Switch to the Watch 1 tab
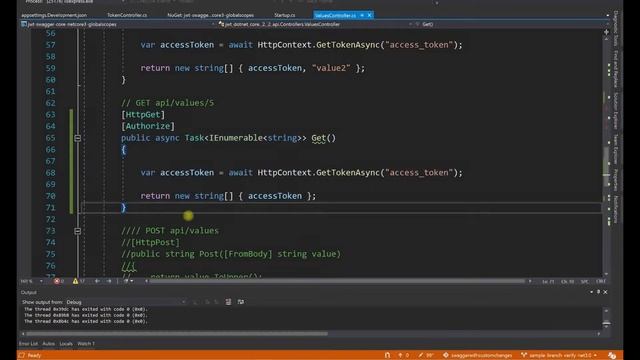This screenshot has width=640, height=360. coord(86,344)
